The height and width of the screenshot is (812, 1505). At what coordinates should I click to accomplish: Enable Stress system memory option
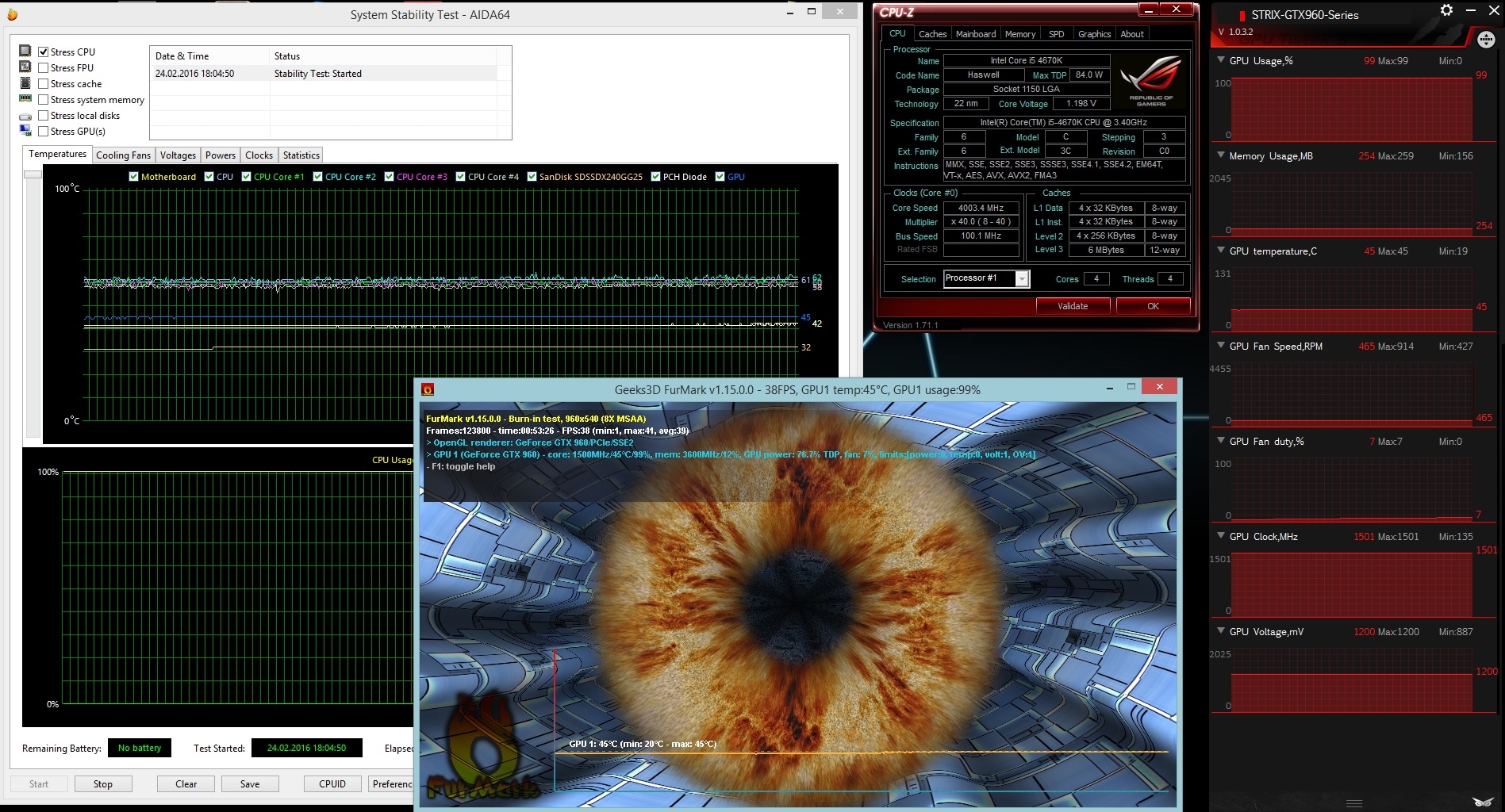[x=44, y=100]
